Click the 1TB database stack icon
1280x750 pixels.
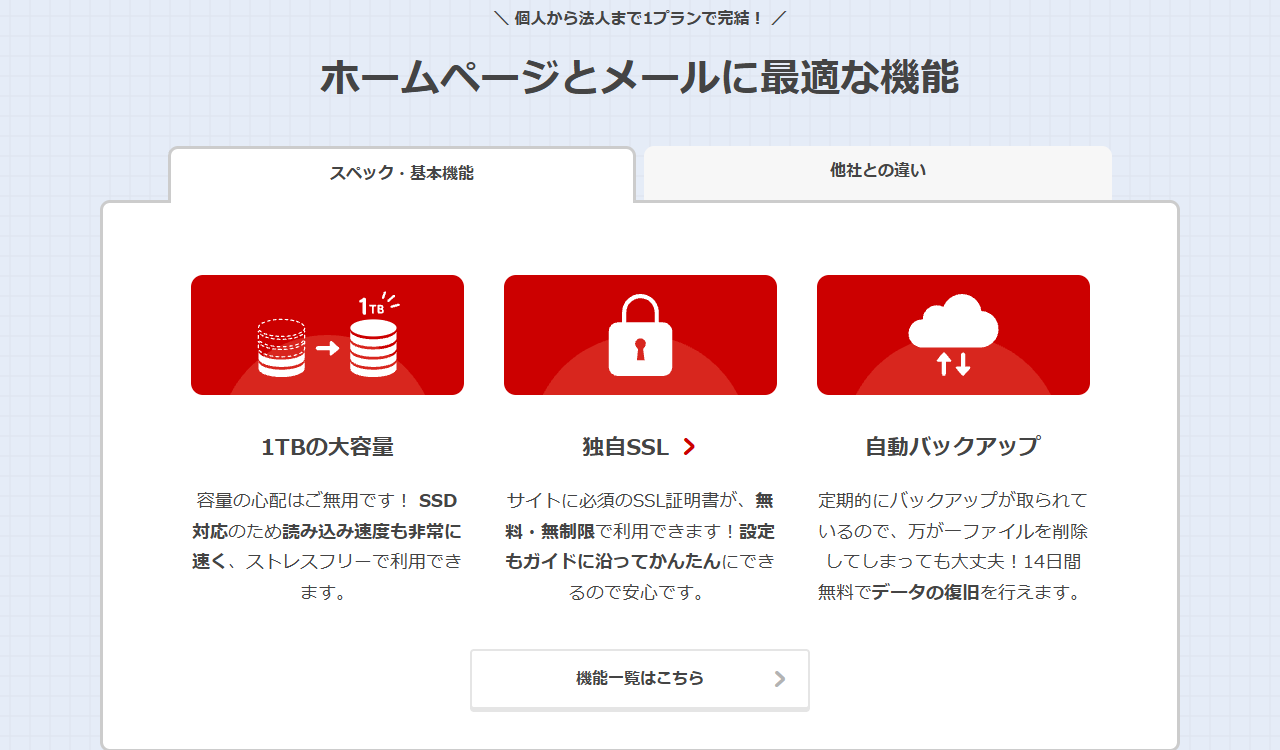pos(373,344)
